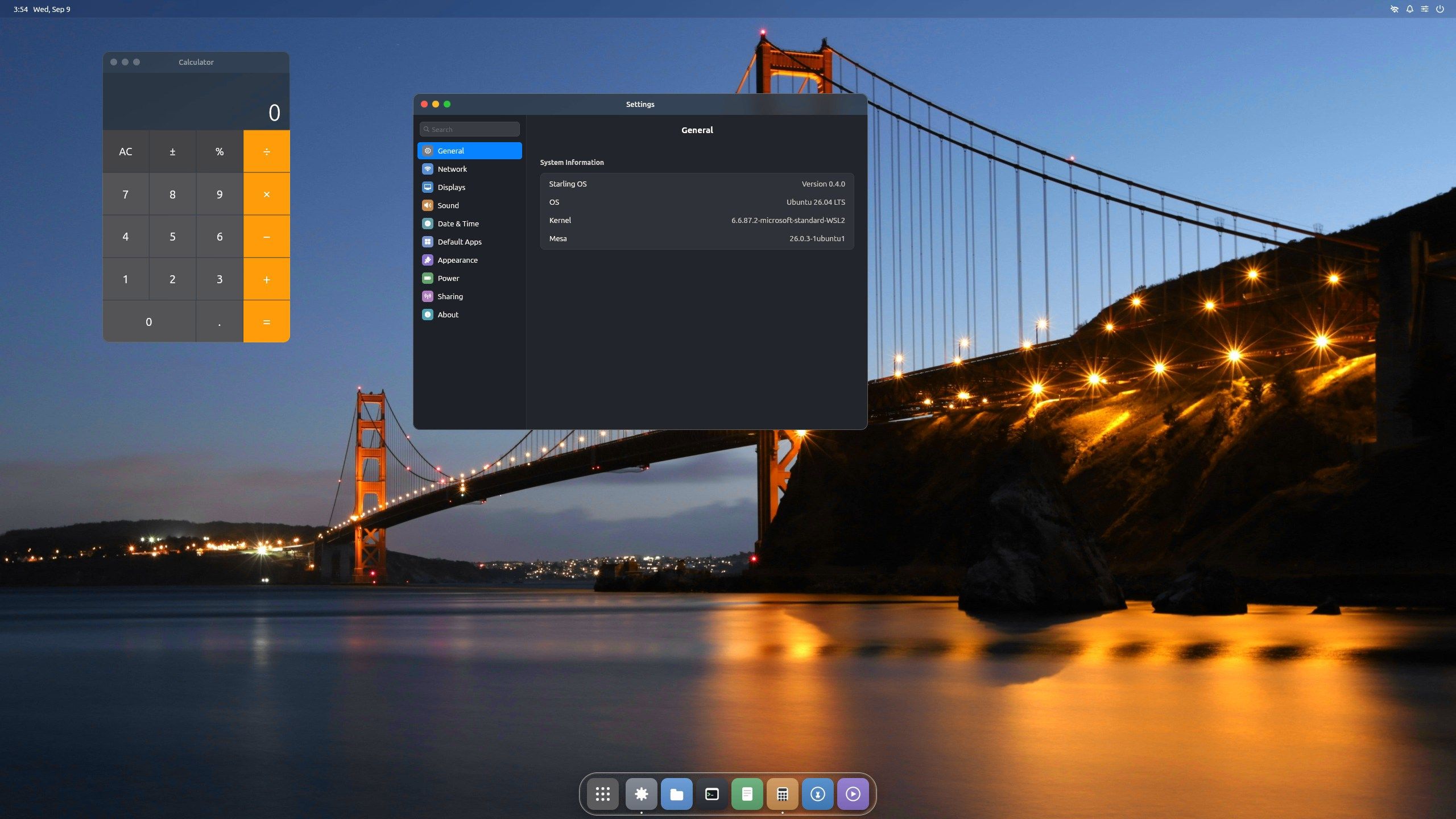This screenshot has height=819, width=1456.
Task: Click the power icon in top bar
Action: coord(1440,9)
